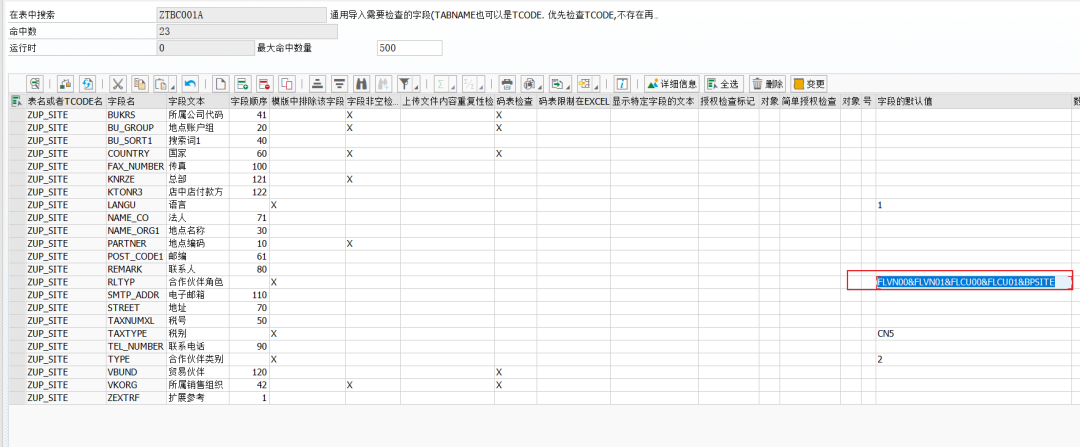The image size is (1080, 447).
Task: Select the KTONR3 field name cell
Action: [136, 191]
